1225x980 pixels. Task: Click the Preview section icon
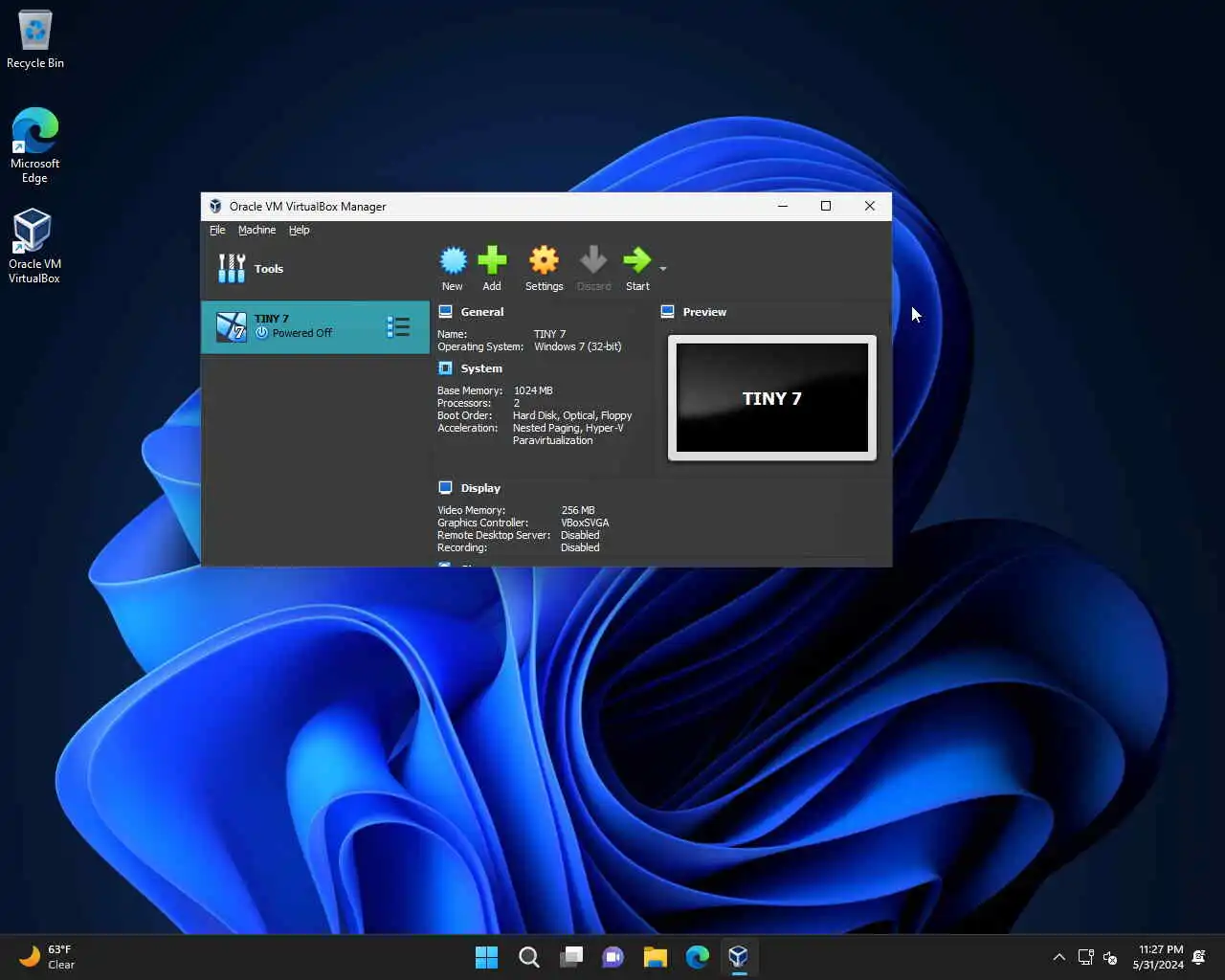(668, 311)
